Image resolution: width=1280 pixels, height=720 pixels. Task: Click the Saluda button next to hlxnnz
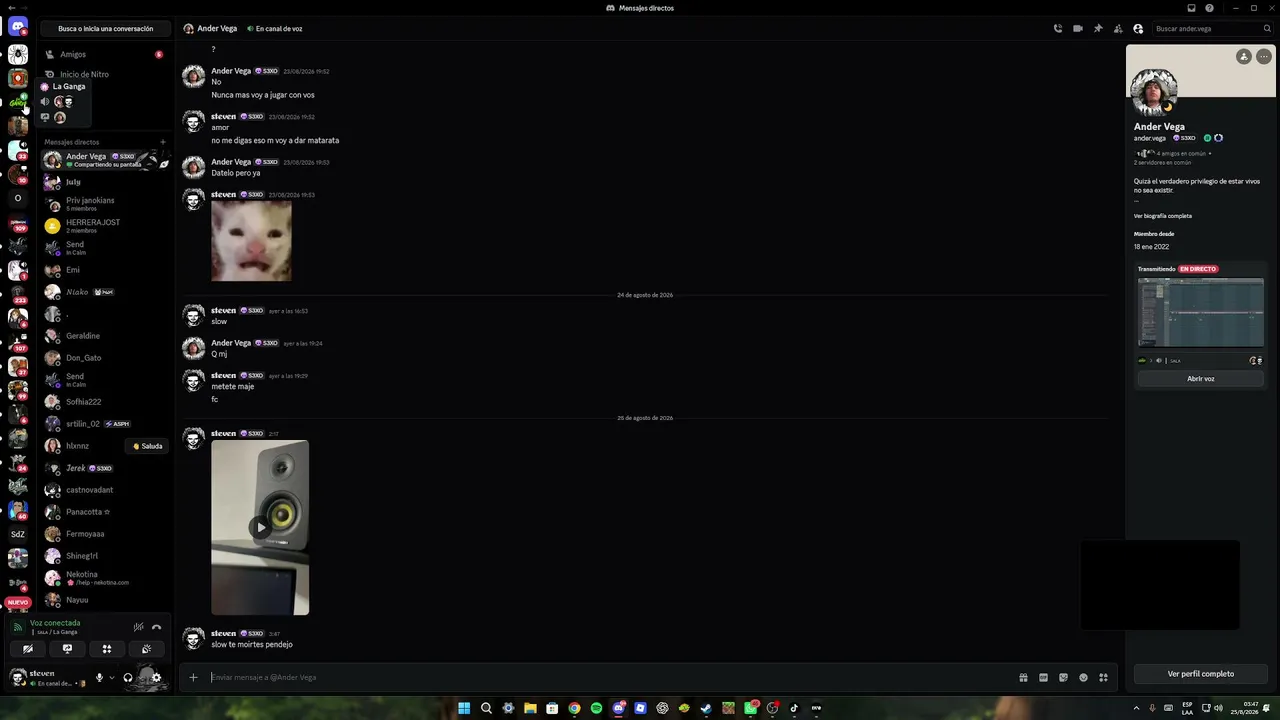click(x=147, y=446)
